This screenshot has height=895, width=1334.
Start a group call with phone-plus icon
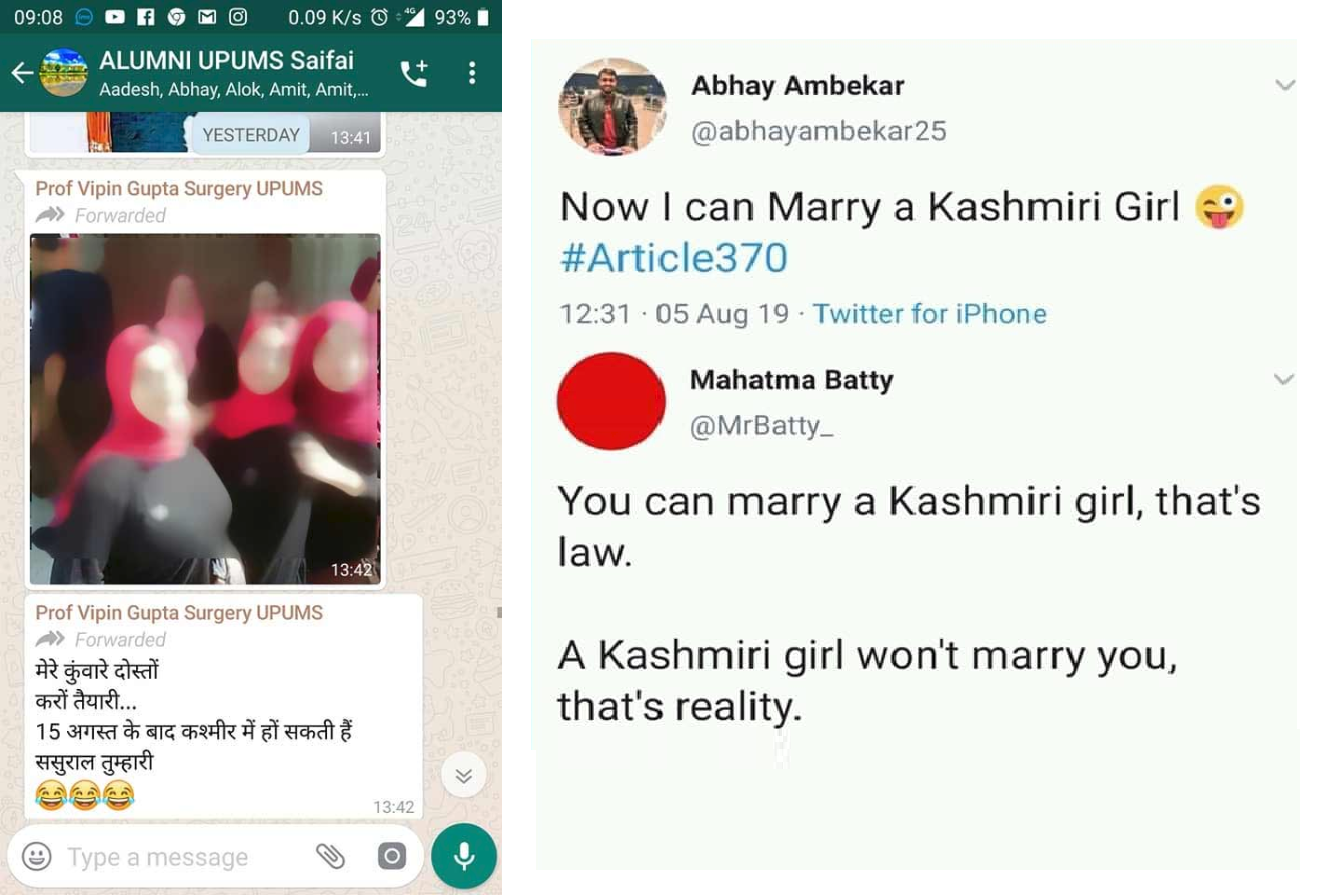pos(414,73)
